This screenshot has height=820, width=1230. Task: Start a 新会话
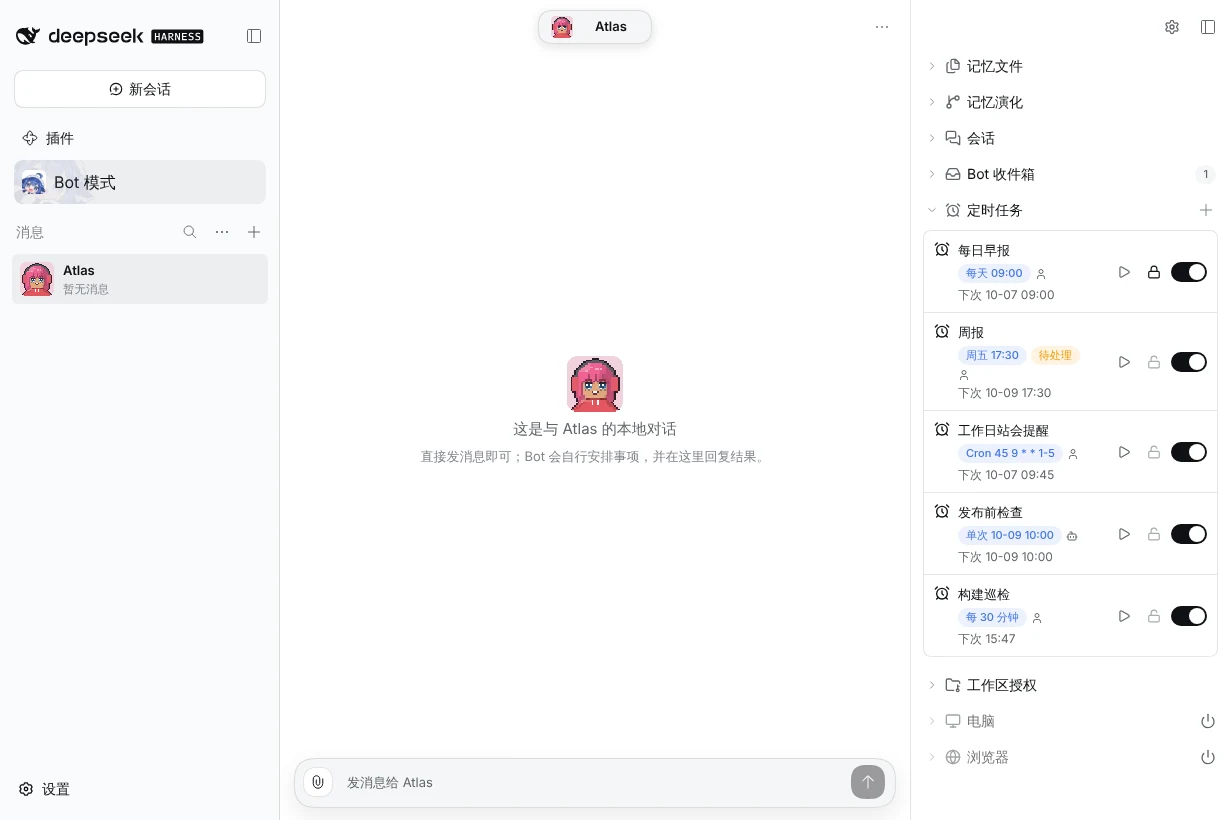[x=140, y=89]
